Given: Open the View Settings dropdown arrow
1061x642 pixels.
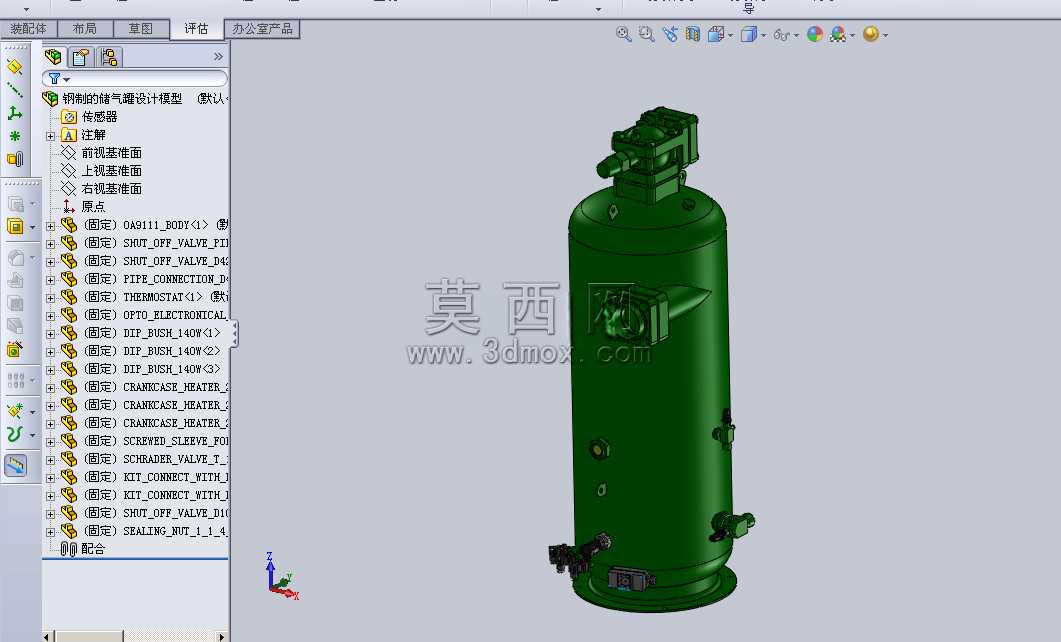Looking at the screenshot, I should click(x=885, y=35).
